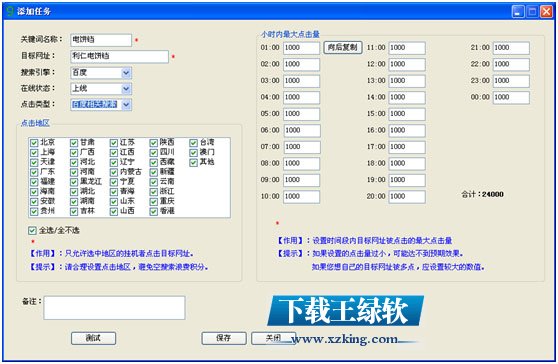
Task: Toggle the 湖南 checkbox
Action: [74, 202]
